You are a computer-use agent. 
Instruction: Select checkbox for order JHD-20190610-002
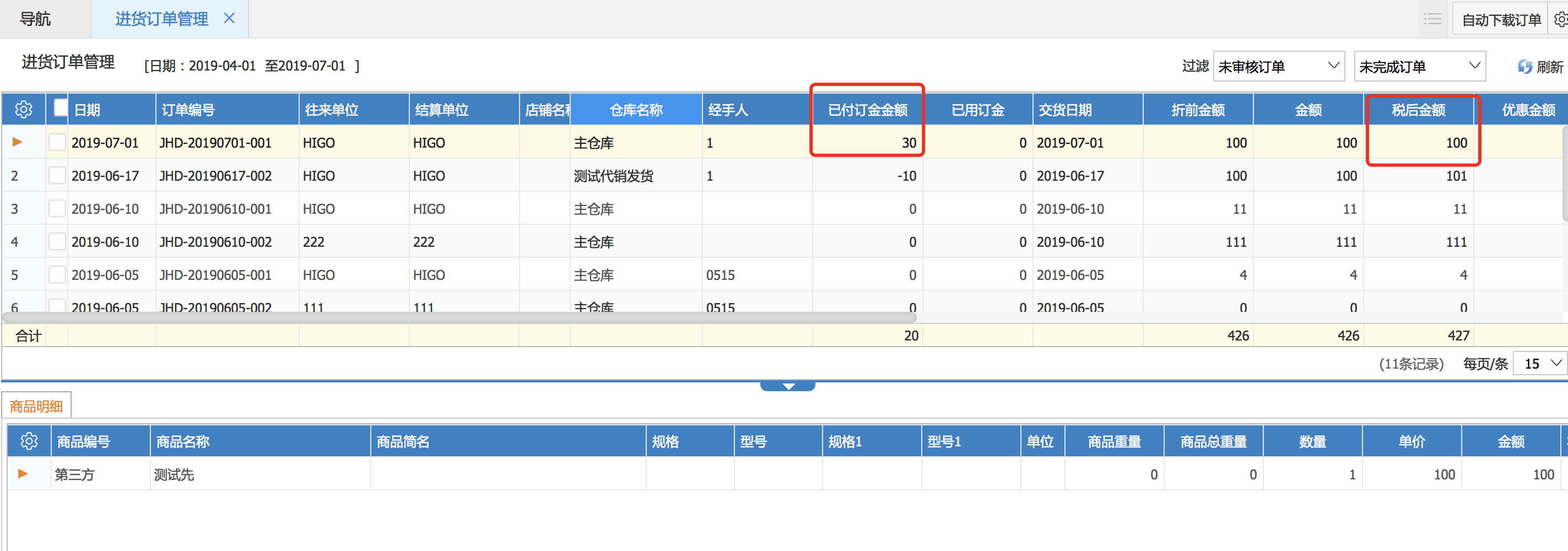coord(57,242)
